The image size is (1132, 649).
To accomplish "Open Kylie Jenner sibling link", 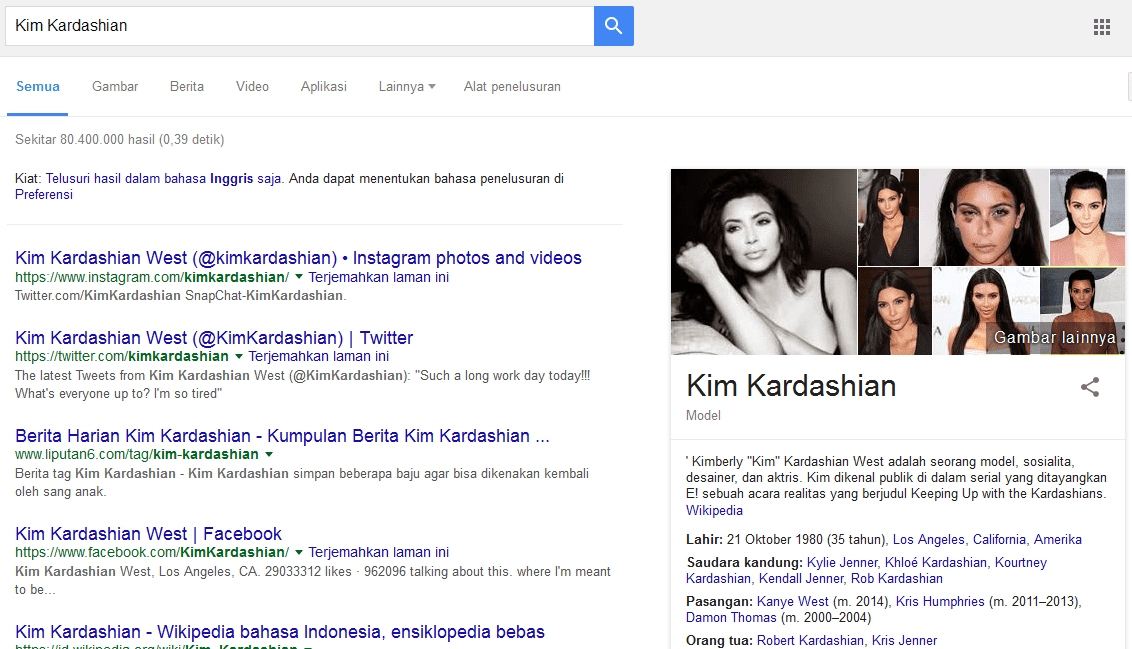I will (842, 562).
